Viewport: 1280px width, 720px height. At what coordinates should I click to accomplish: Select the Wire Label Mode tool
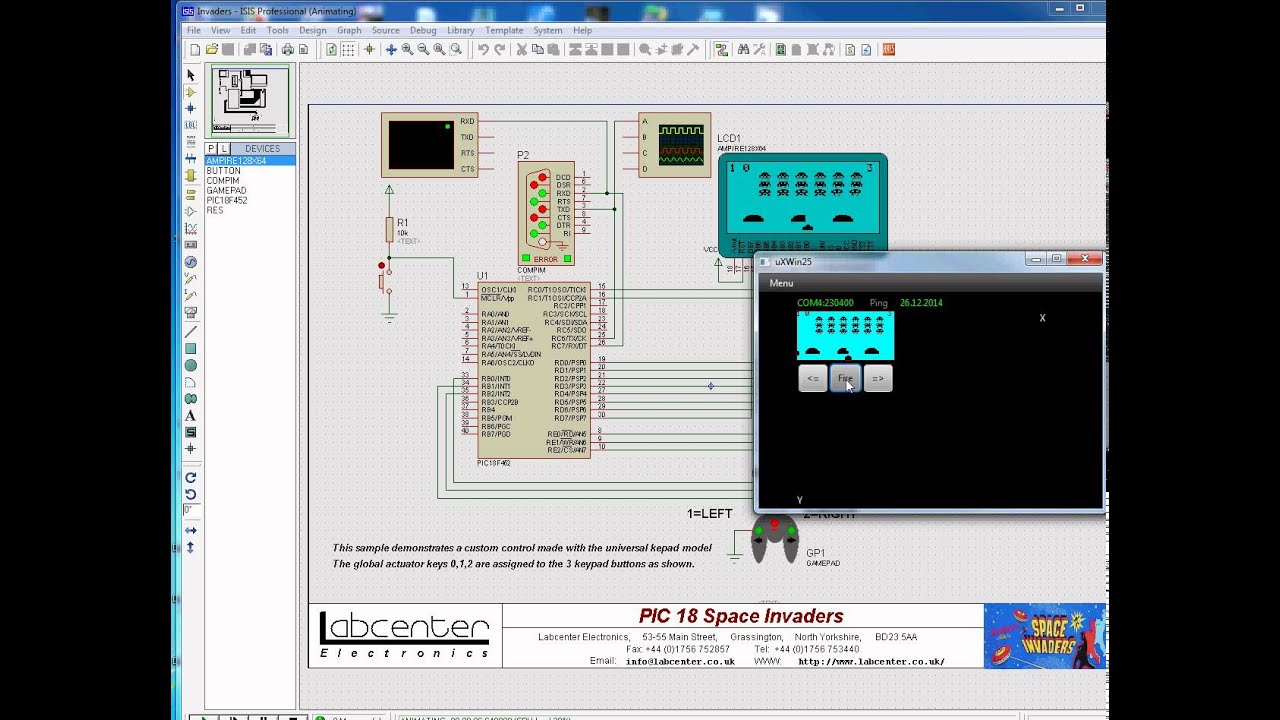pyautogui.click(x=190, y=125)
